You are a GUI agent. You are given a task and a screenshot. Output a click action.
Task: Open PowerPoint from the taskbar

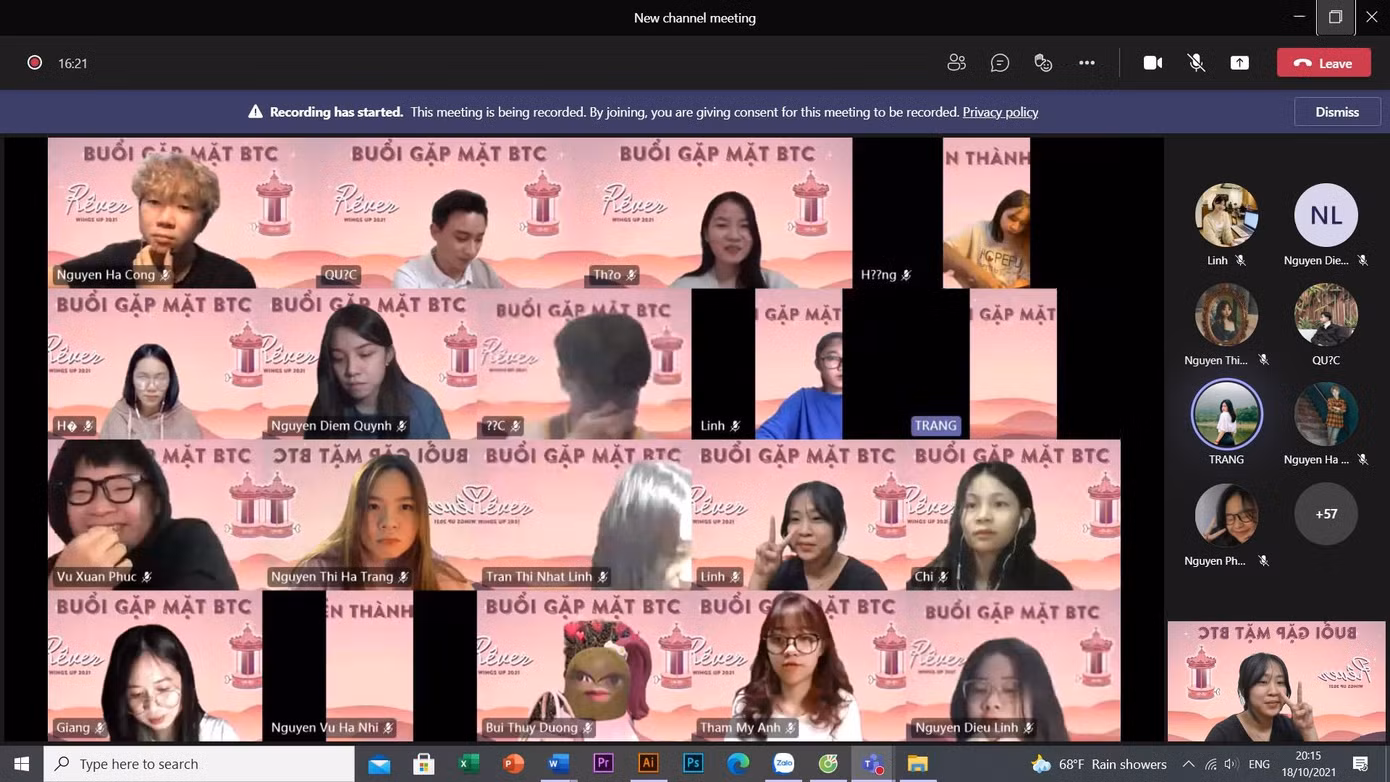(x=513, y=764)
